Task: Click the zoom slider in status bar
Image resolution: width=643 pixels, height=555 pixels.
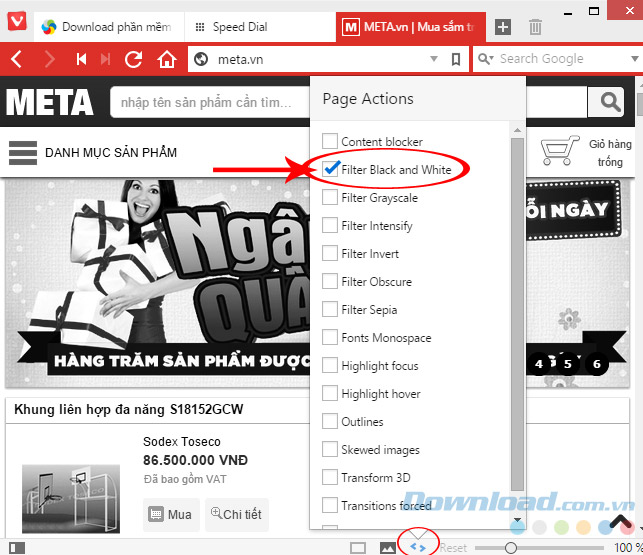Action: pyautogui.click(x=511, y=547)
